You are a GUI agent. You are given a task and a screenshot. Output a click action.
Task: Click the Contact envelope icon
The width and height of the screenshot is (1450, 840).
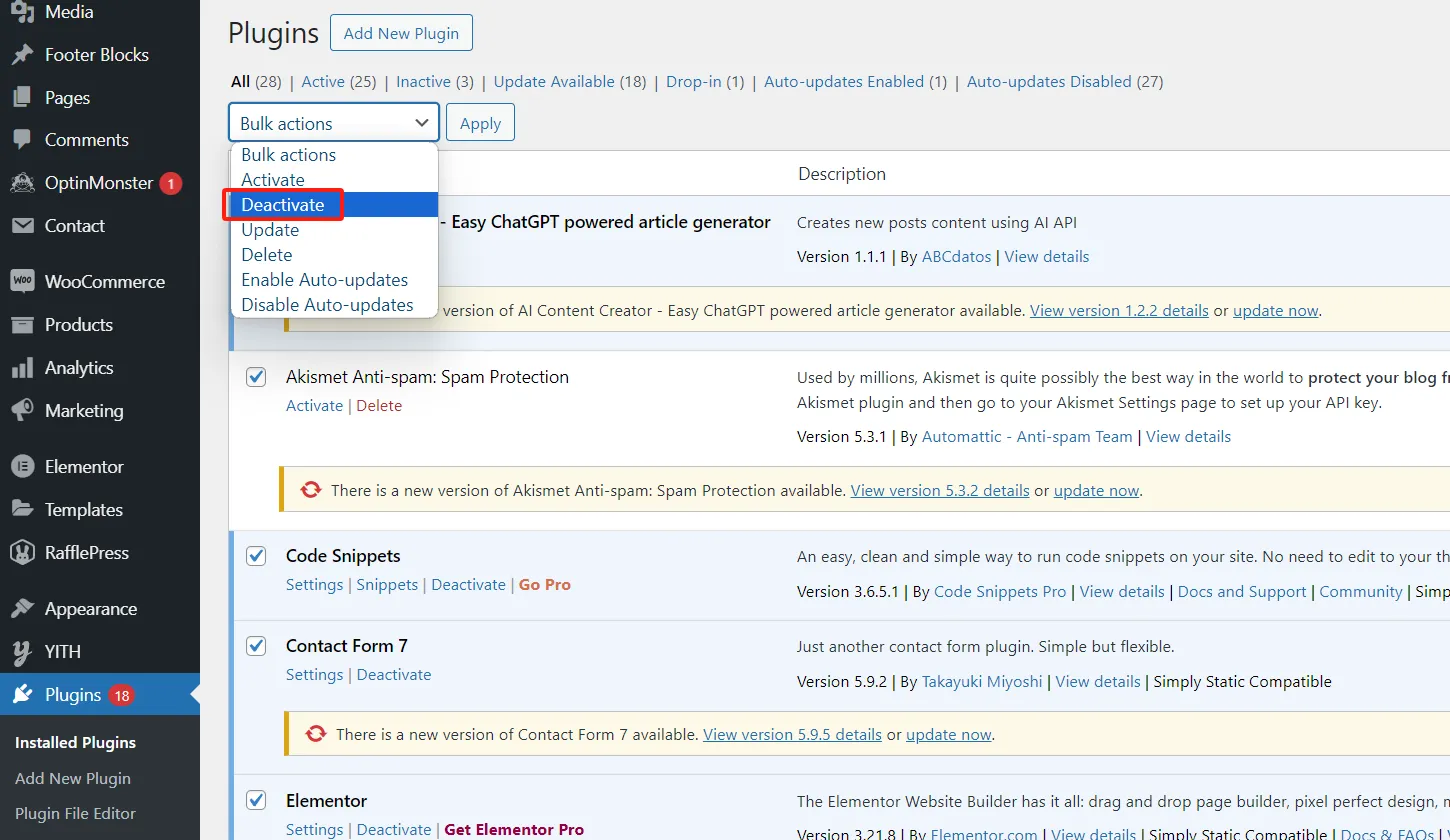22,226
